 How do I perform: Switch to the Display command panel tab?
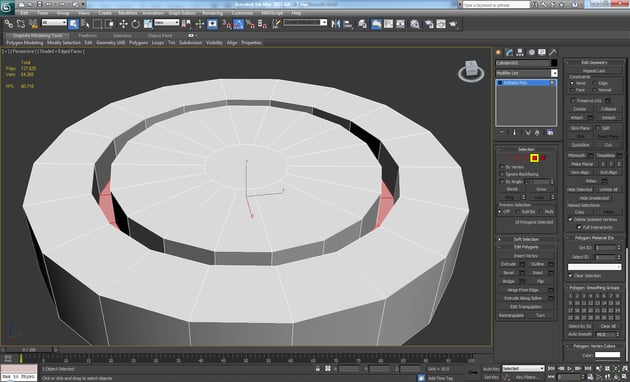542,52
